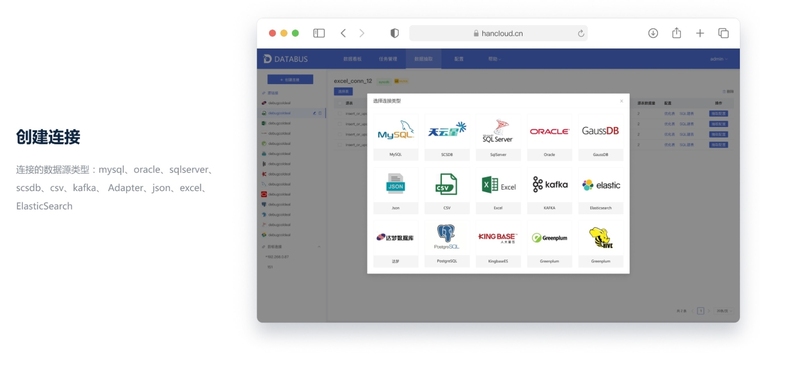Select the CSV file source icon
This screenshot has width=800, height=371.
pos(446,184)
